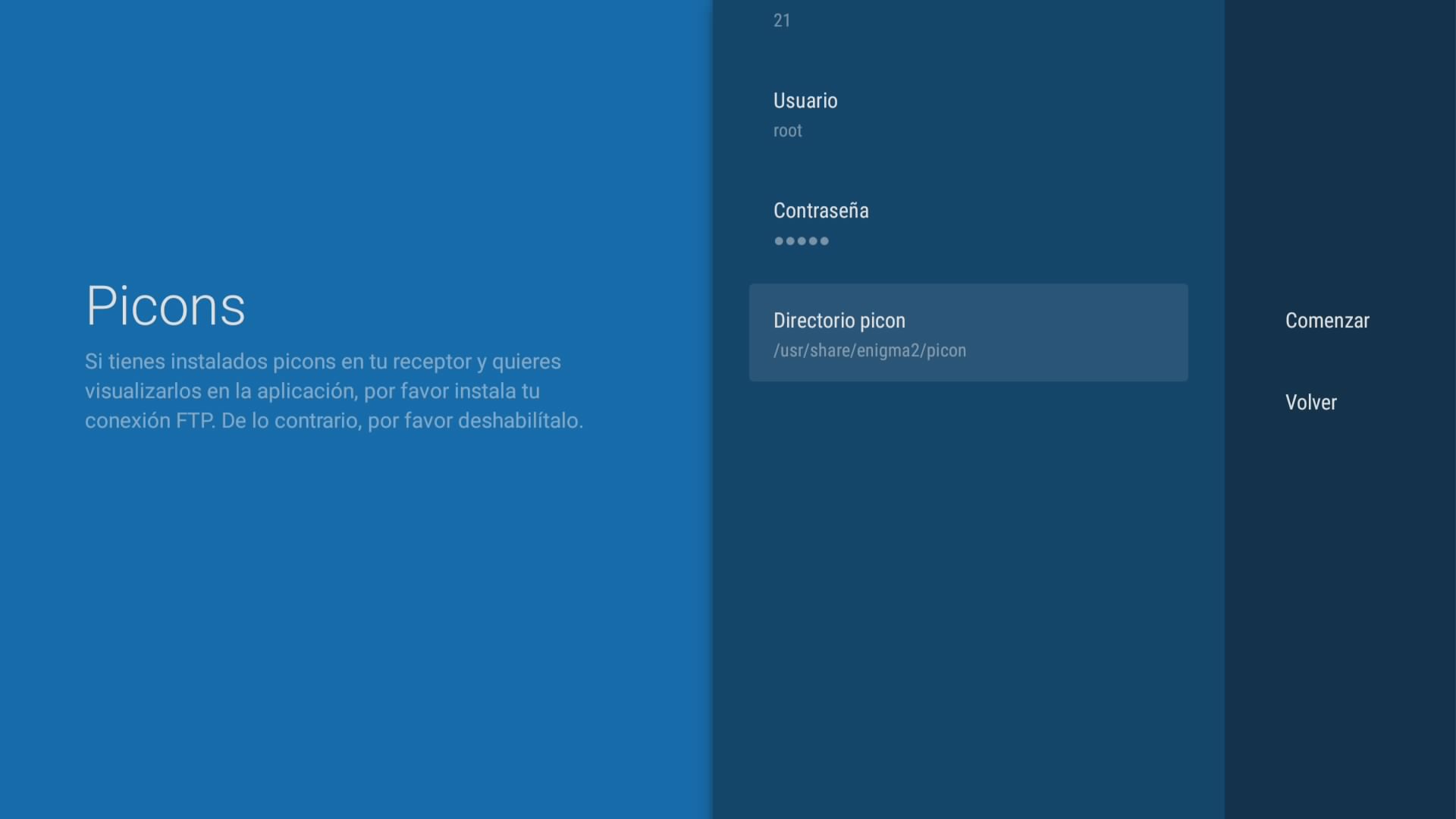Click the root username value
1456x819 pixels.
coord(787,130)
